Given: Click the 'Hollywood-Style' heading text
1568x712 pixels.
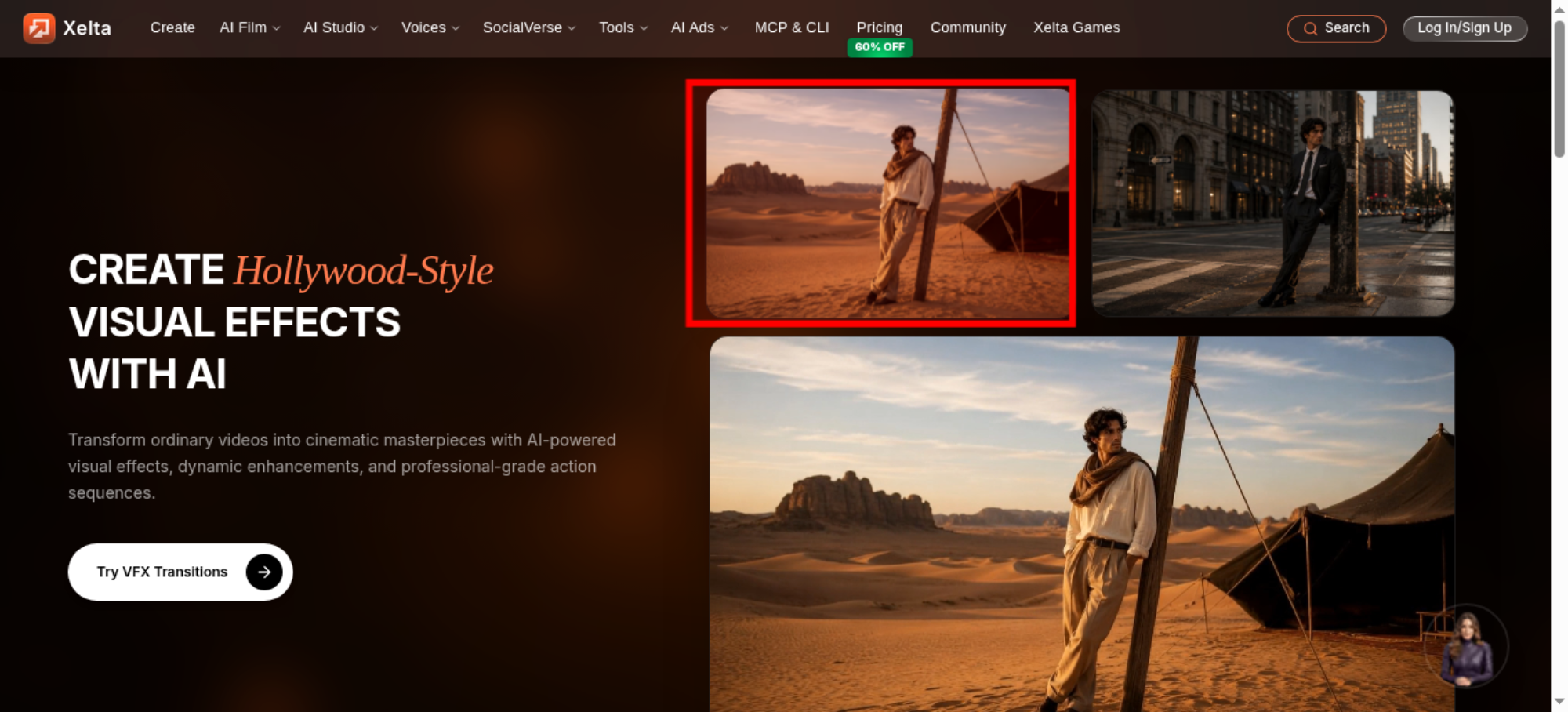Looking at the screenshot, I should tap(364, 271).
